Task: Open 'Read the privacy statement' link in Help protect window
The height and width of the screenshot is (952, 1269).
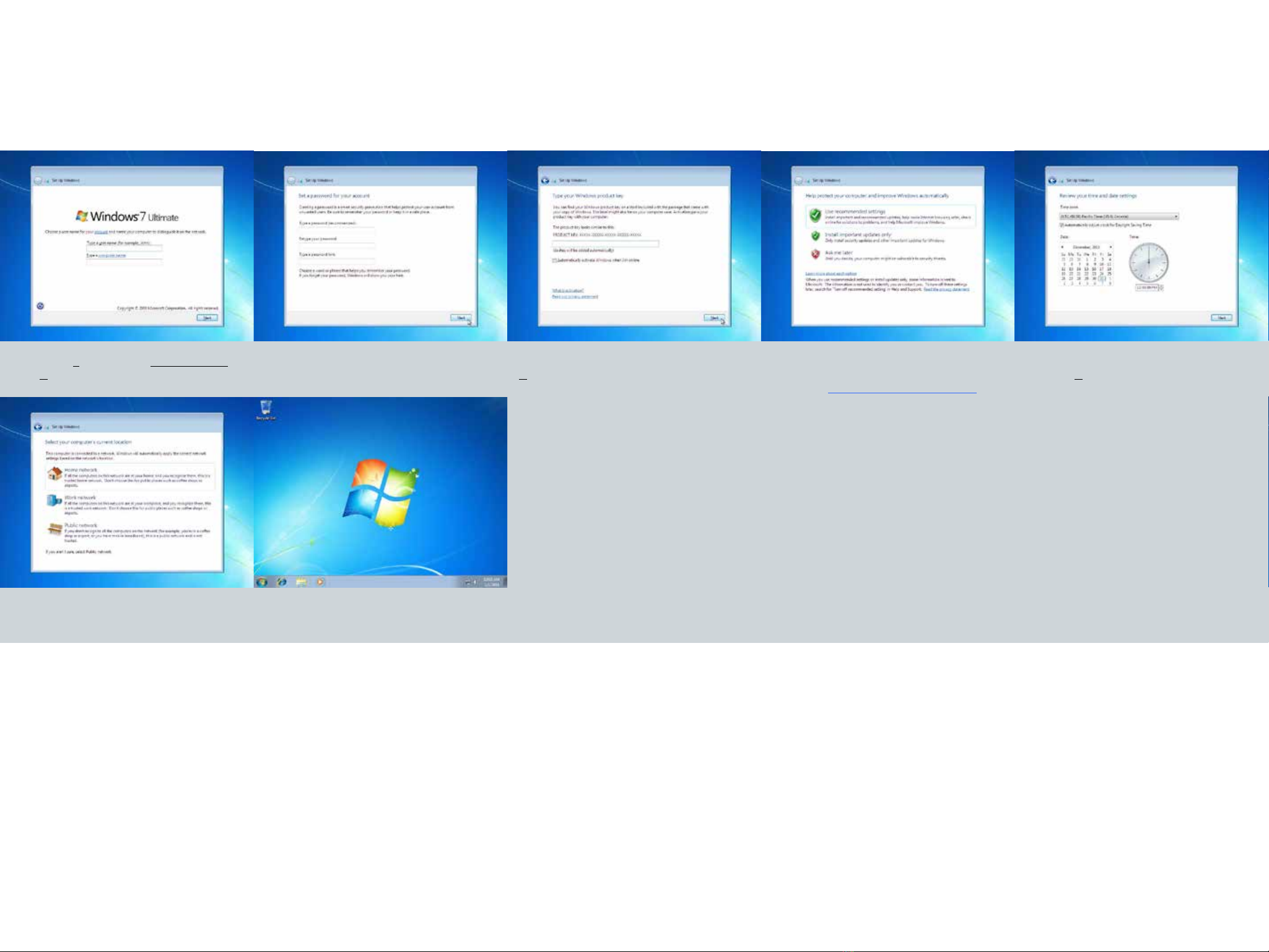Action: (x=946, y=289)
